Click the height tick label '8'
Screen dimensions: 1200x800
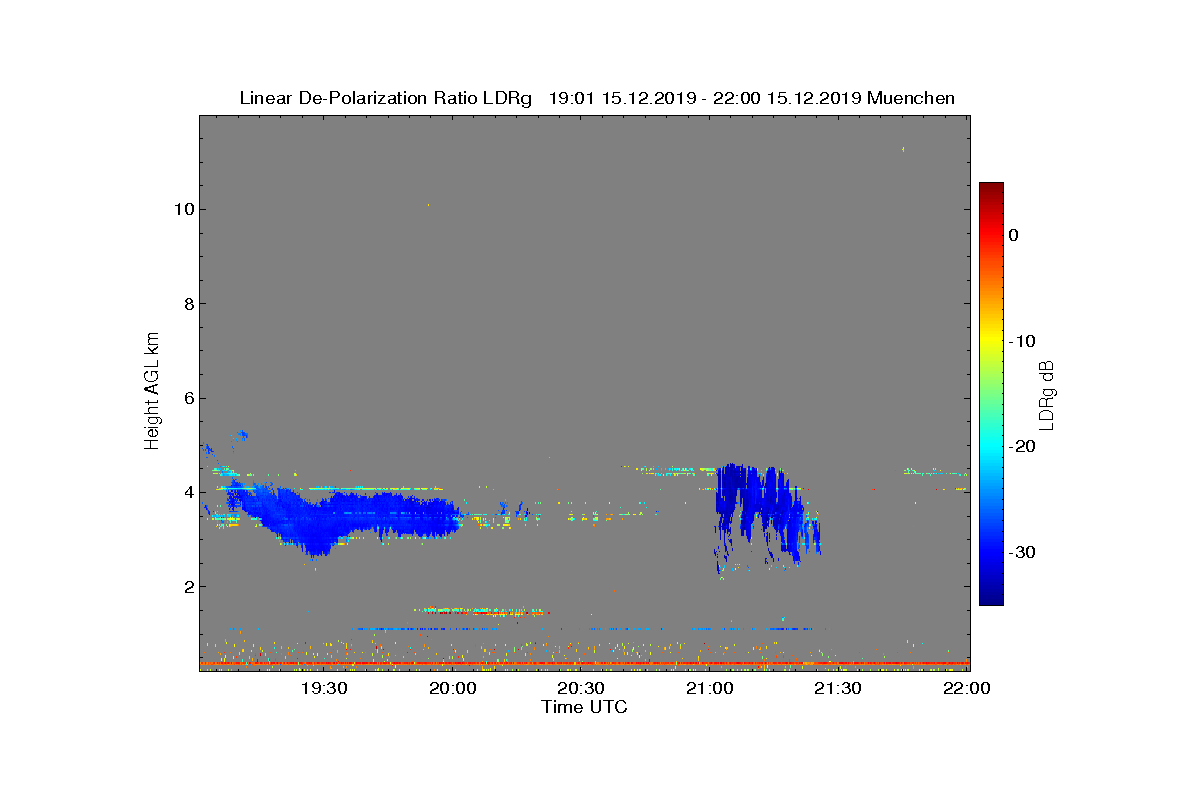point(188,304)
